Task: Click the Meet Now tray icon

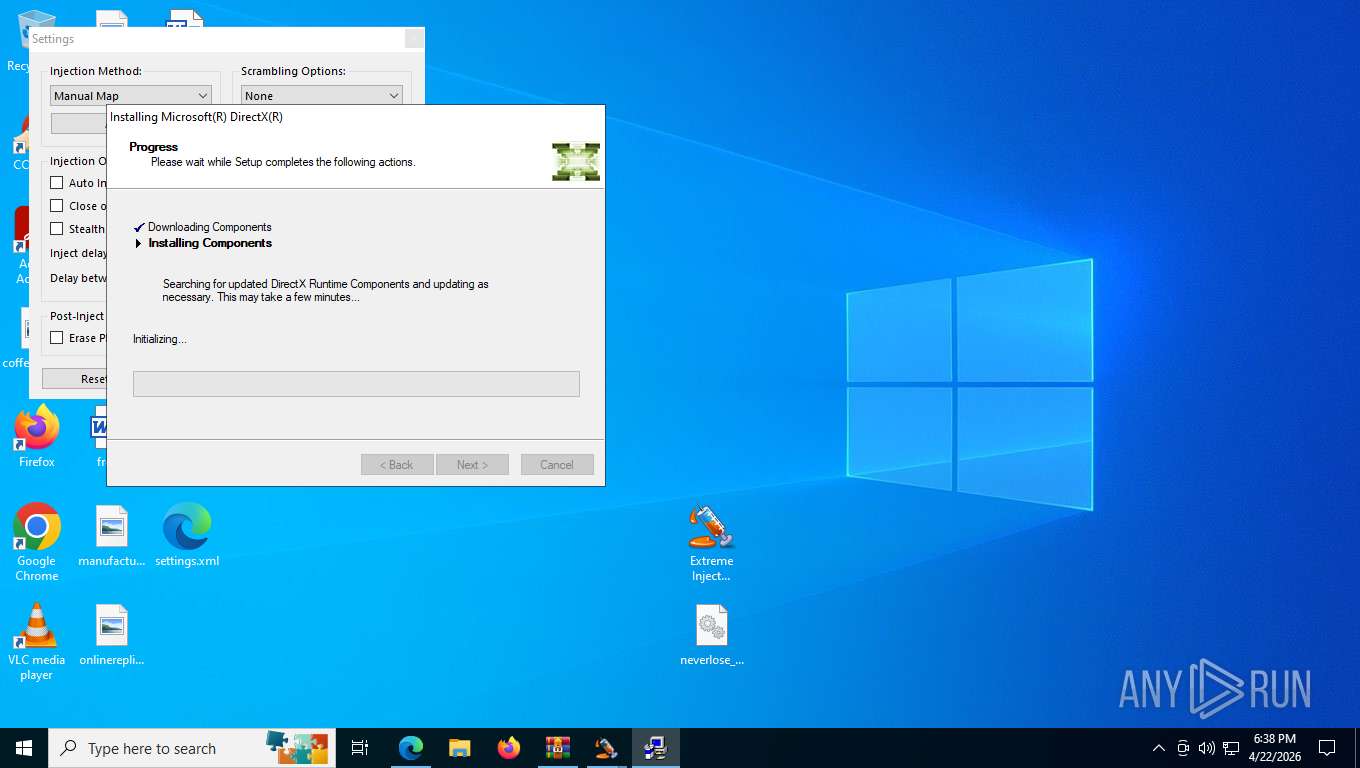Action: click(x=1183, y=748)
